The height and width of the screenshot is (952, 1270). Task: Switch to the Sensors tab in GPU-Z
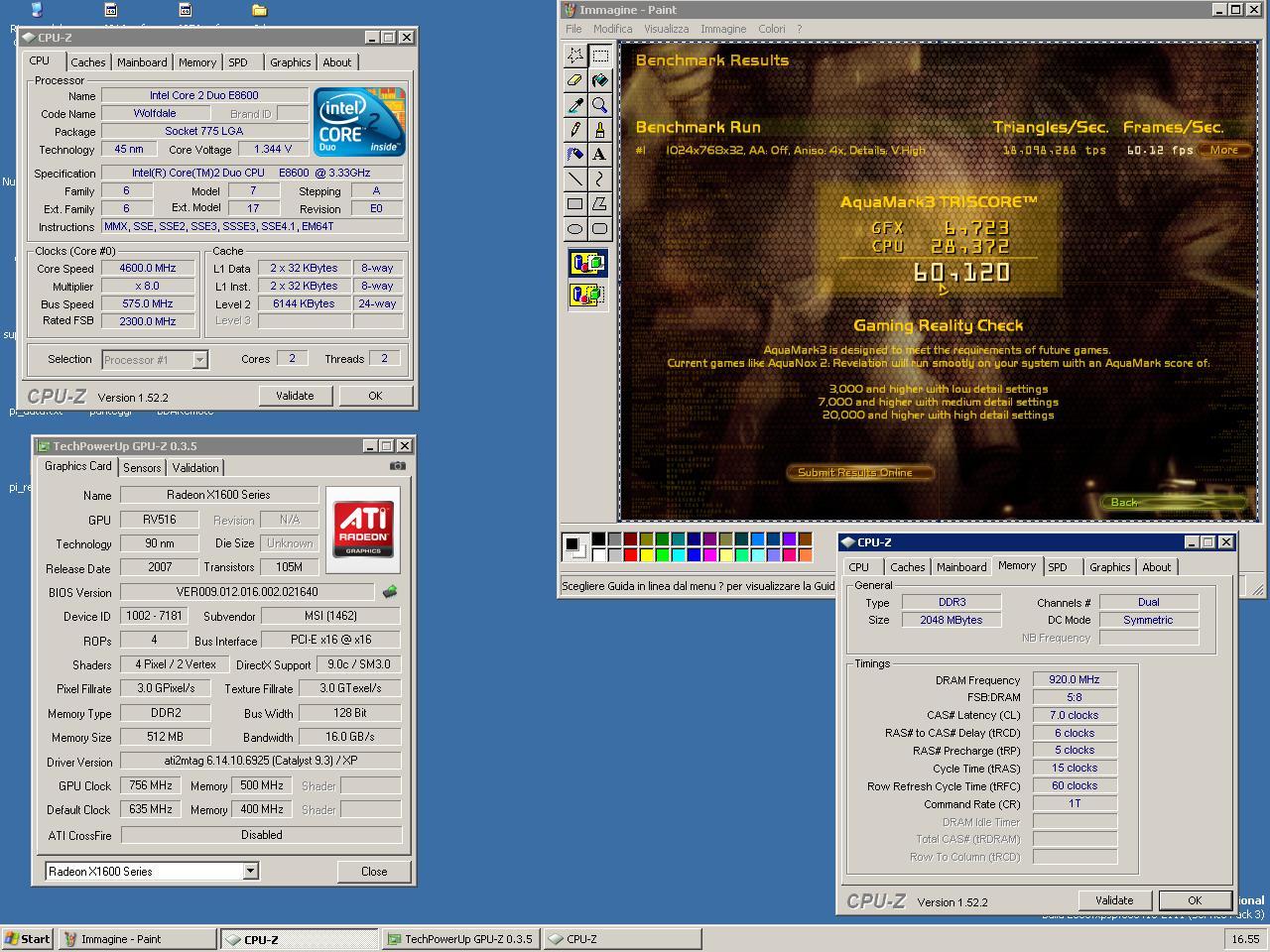pos(142,468)
